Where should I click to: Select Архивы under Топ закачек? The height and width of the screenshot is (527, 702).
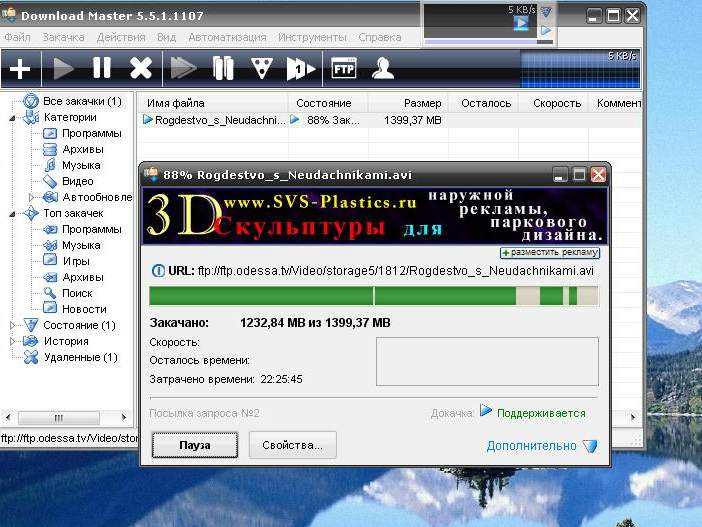click(x=83, y=277)
